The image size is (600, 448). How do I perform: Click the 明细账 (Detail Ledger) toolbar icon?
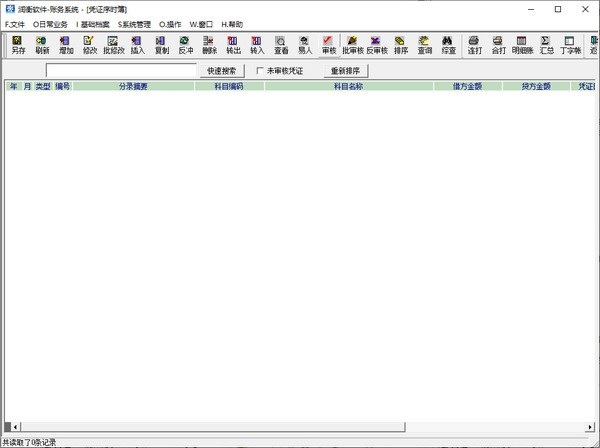522,44
